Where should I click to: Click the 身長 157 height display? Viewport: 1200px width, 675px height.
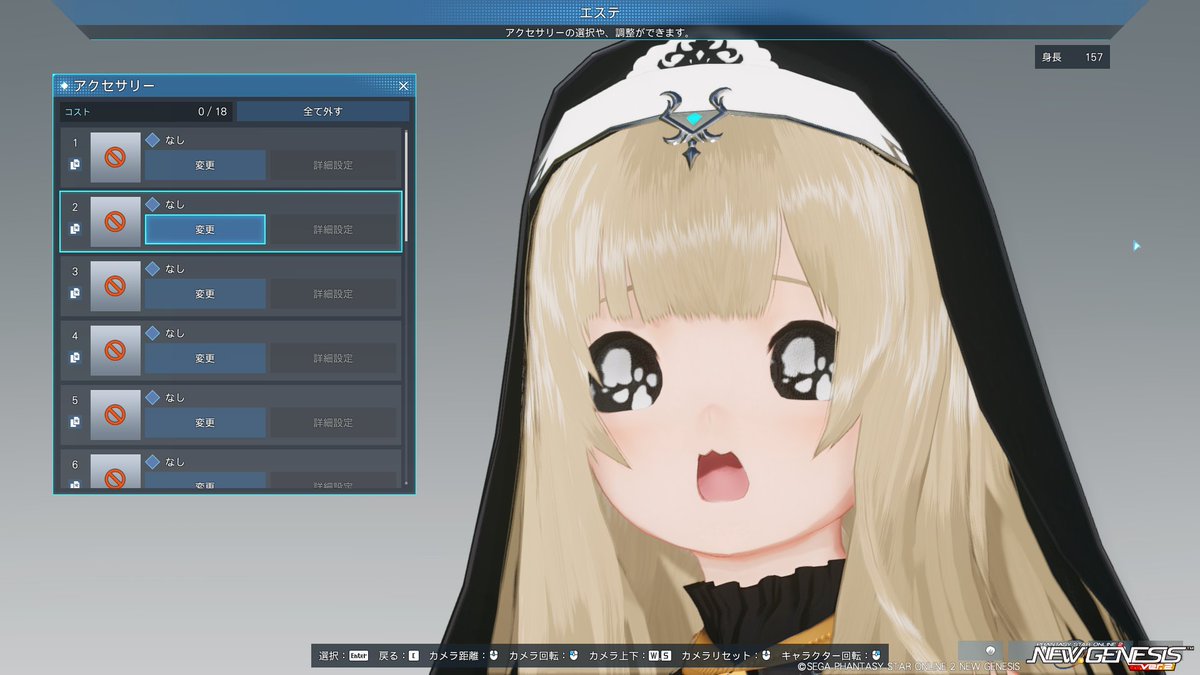click(x=1072, y=57)
